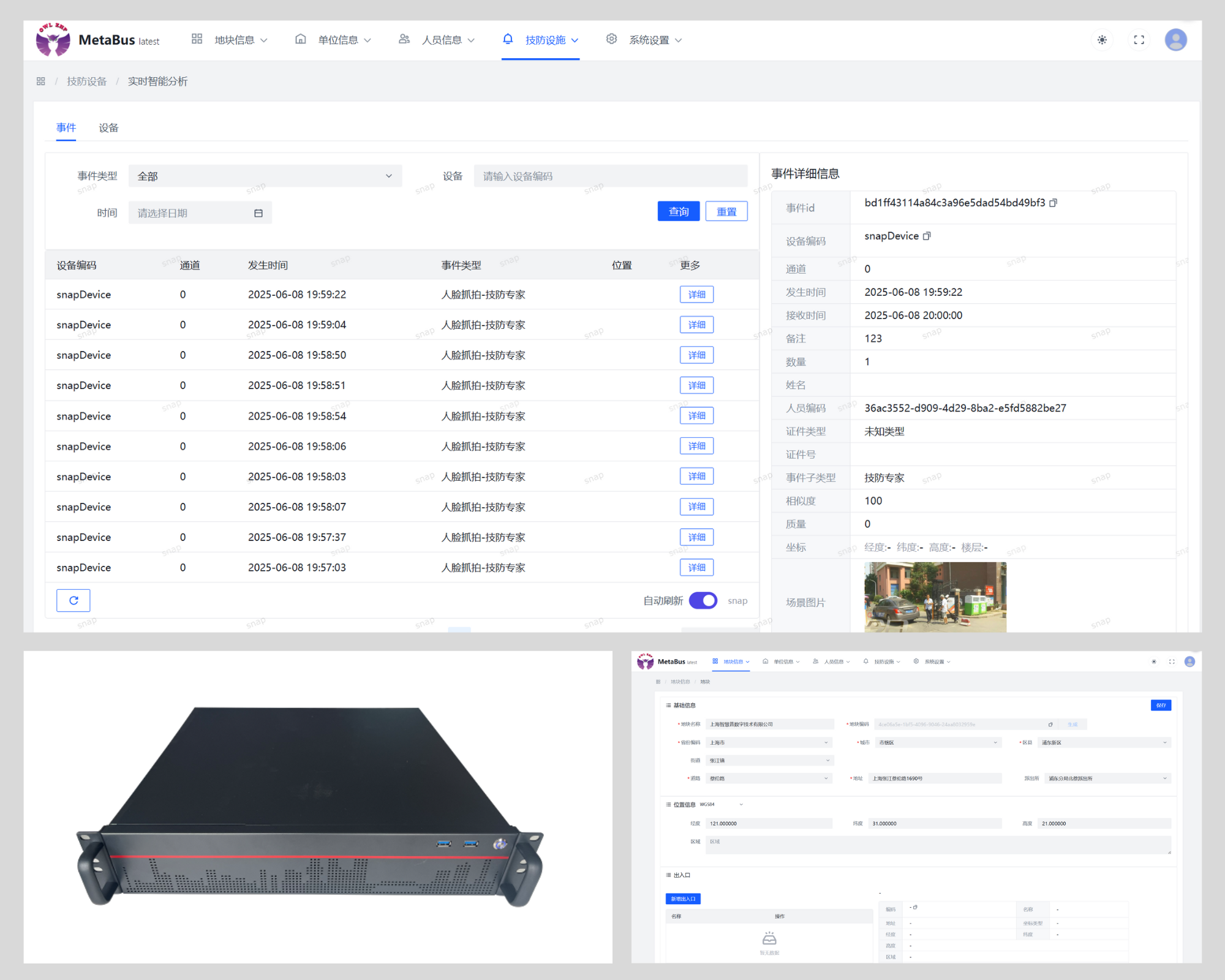Copy the 事件id using its copy icon
This screenshot has width=1225, height=980.
click(1053, 202)
